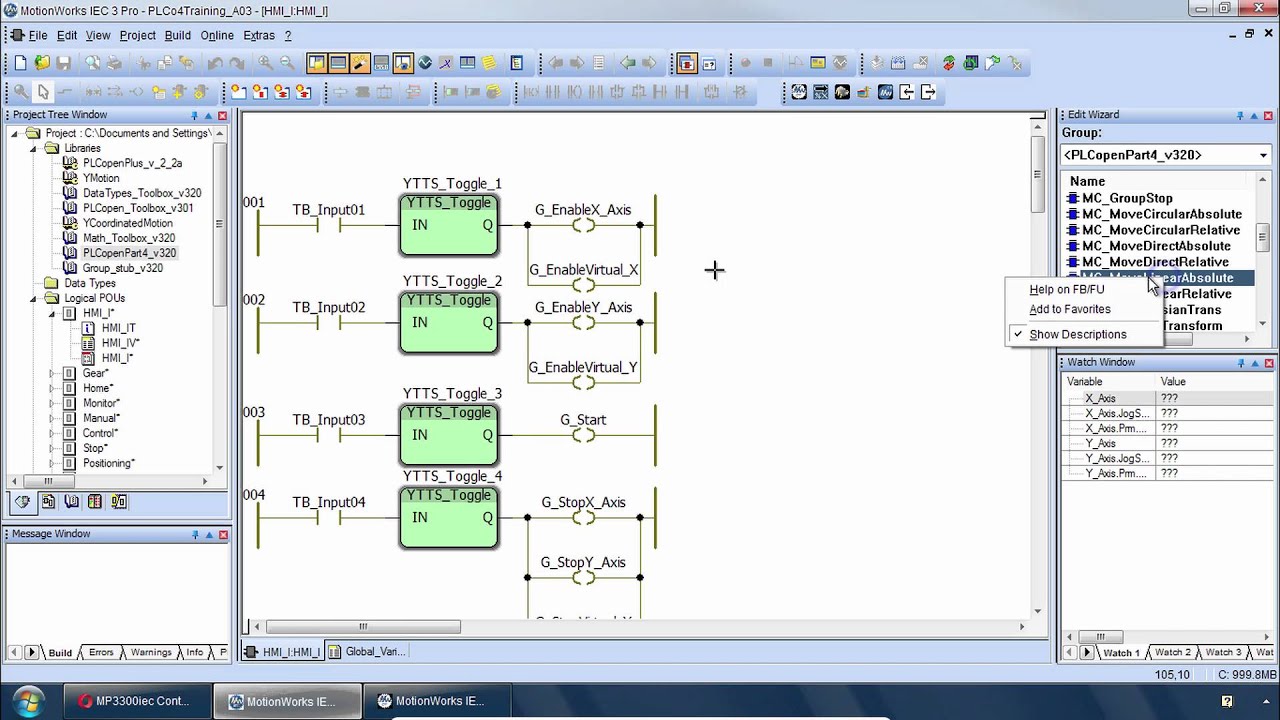Select MC_MoveDirectRelative in wizard list

click(x=1155, y=262)
